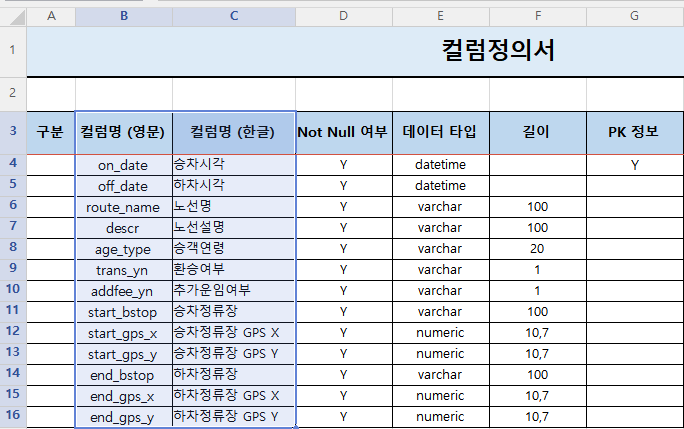Select row 2 header
The height and width of the screenshot is (429, 684).
[13, 94]
